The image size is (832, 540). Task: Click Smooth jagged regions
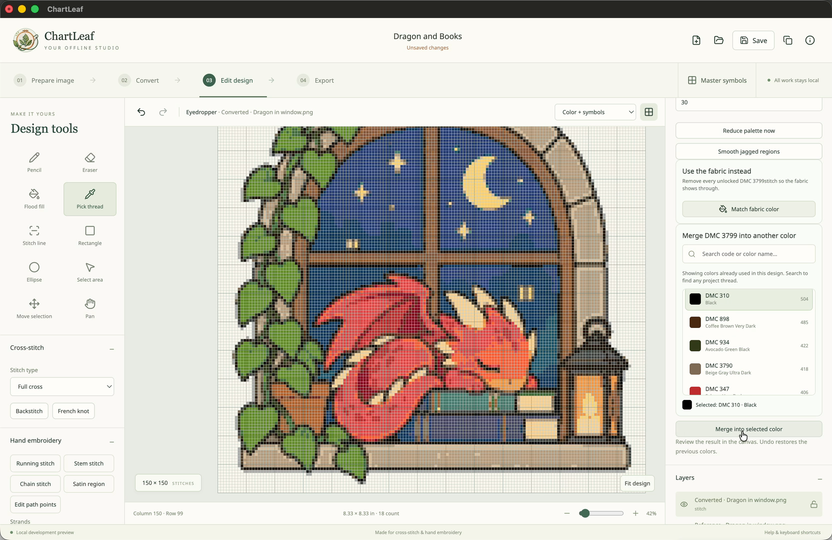click(x=749, y=151)
